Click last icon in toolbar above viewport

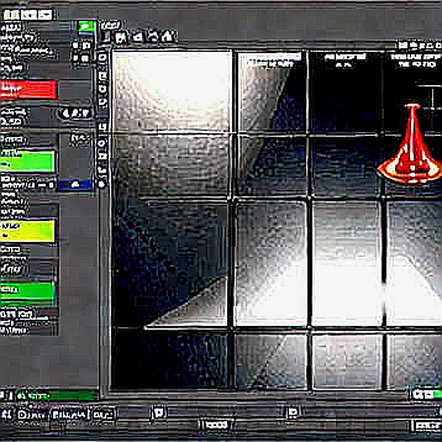click(x=168, y=36)
